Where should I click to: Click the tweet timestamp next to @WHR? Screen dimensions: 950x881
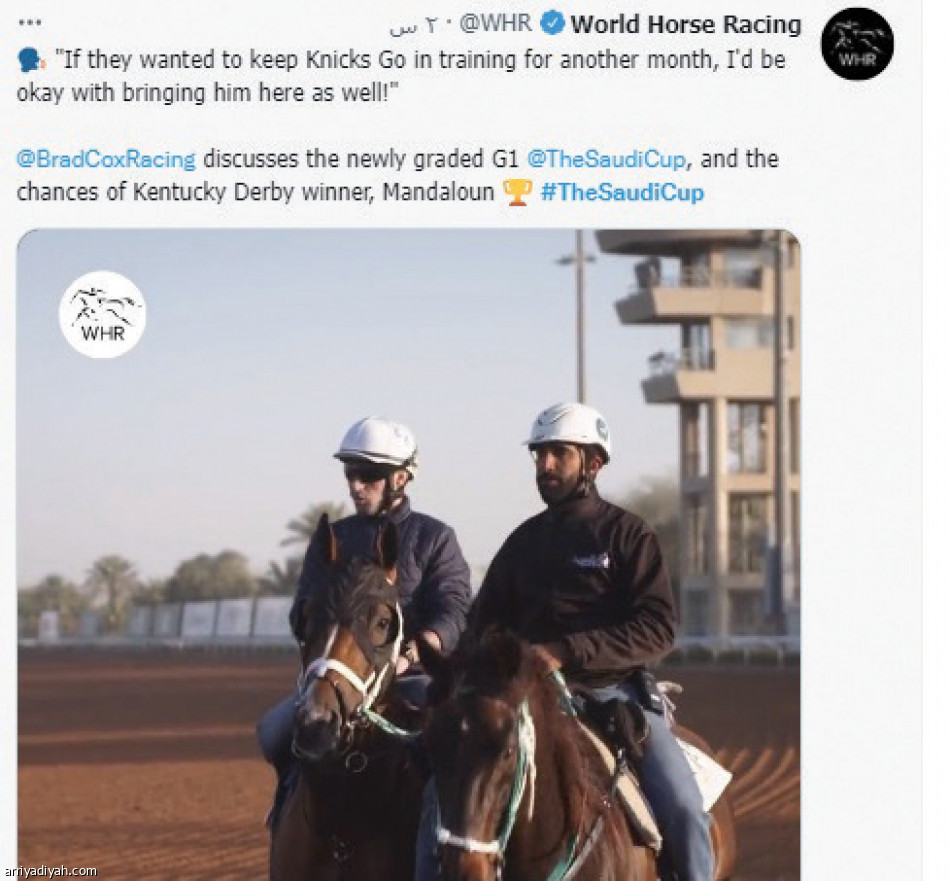pyautogui.click(x=413, y=25)
